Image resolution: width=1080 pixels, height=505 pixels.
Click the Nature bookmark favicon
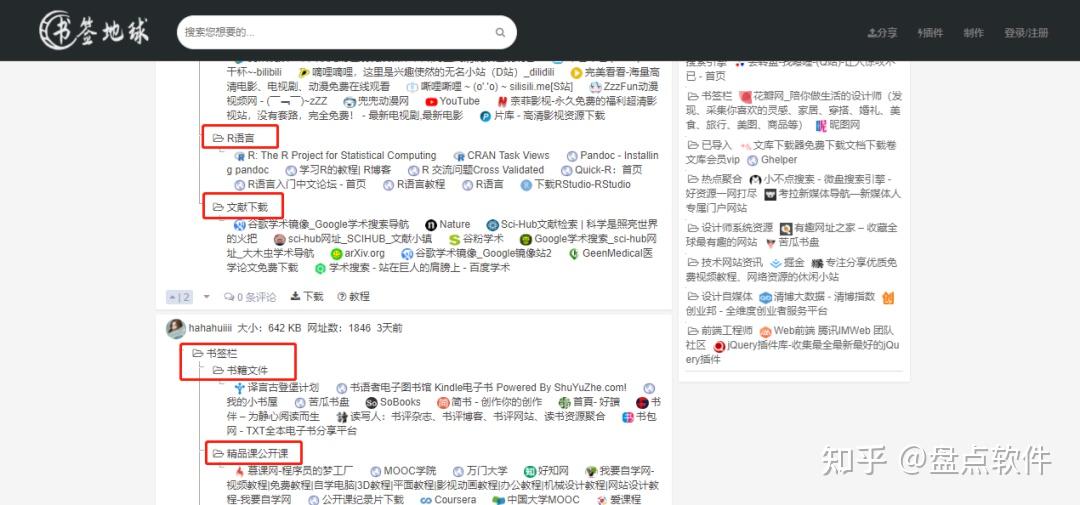coord(431,225)
